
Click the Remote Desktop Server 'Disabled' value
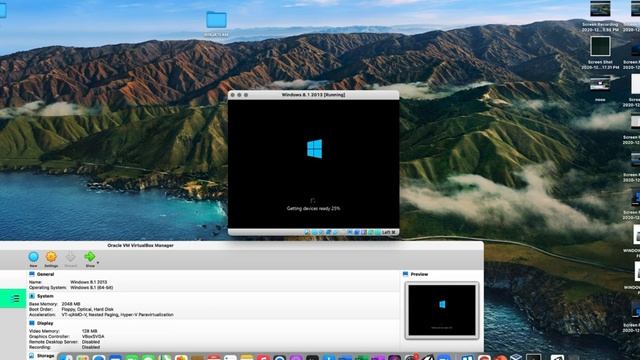(91, 342)
